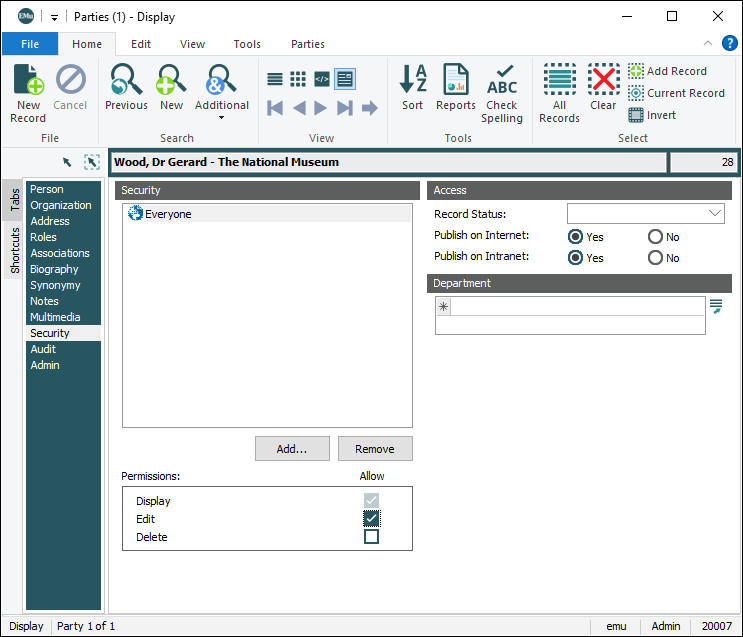Set Publish on Internet to No

pyautogui.click(x=656, y=237)
